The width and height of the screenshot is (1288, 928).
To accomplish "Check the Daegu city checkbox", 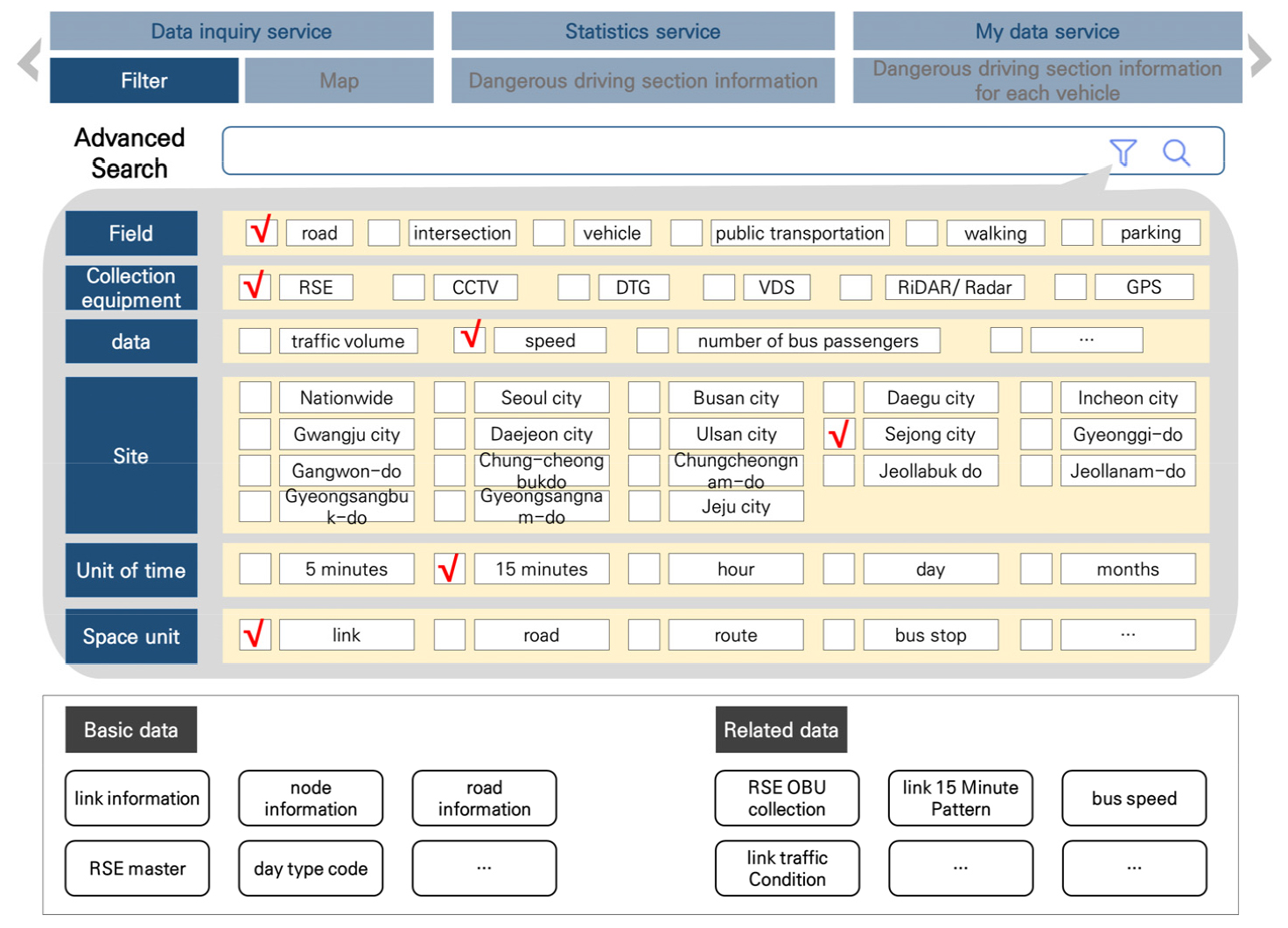I will click(839, 397).
